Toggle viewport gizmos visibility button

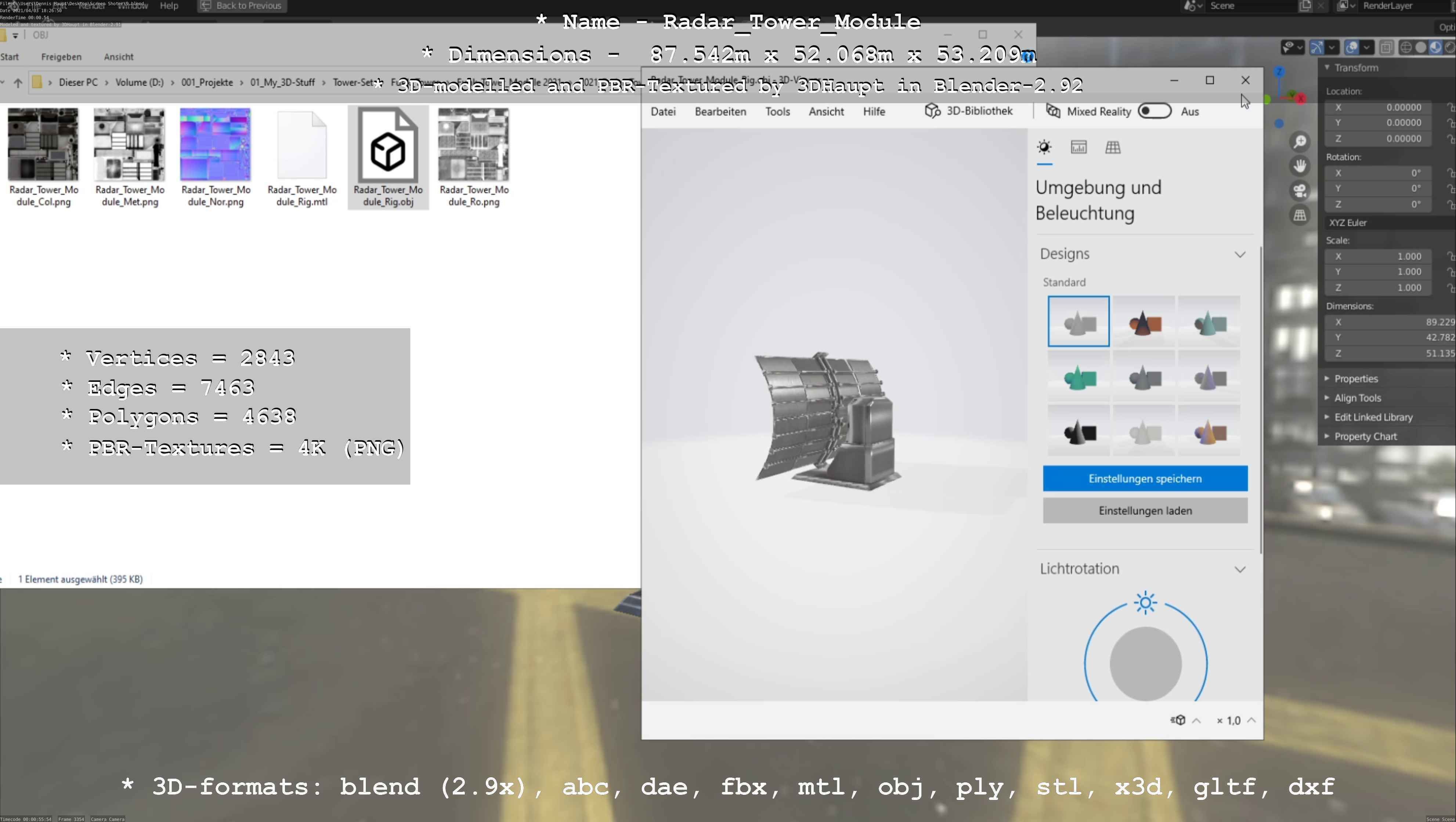pos(1317,47)
